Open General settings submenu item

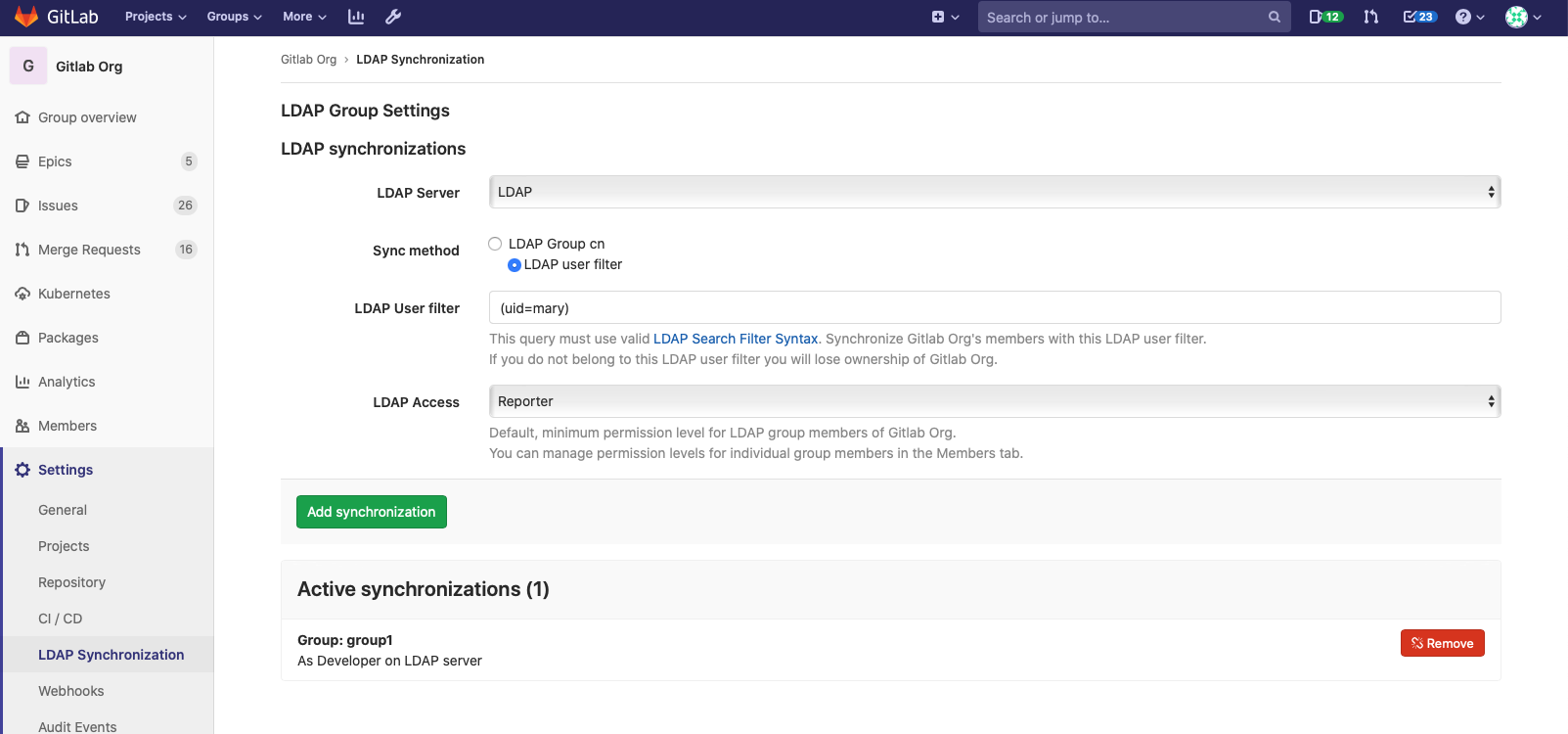coord(63,510)
